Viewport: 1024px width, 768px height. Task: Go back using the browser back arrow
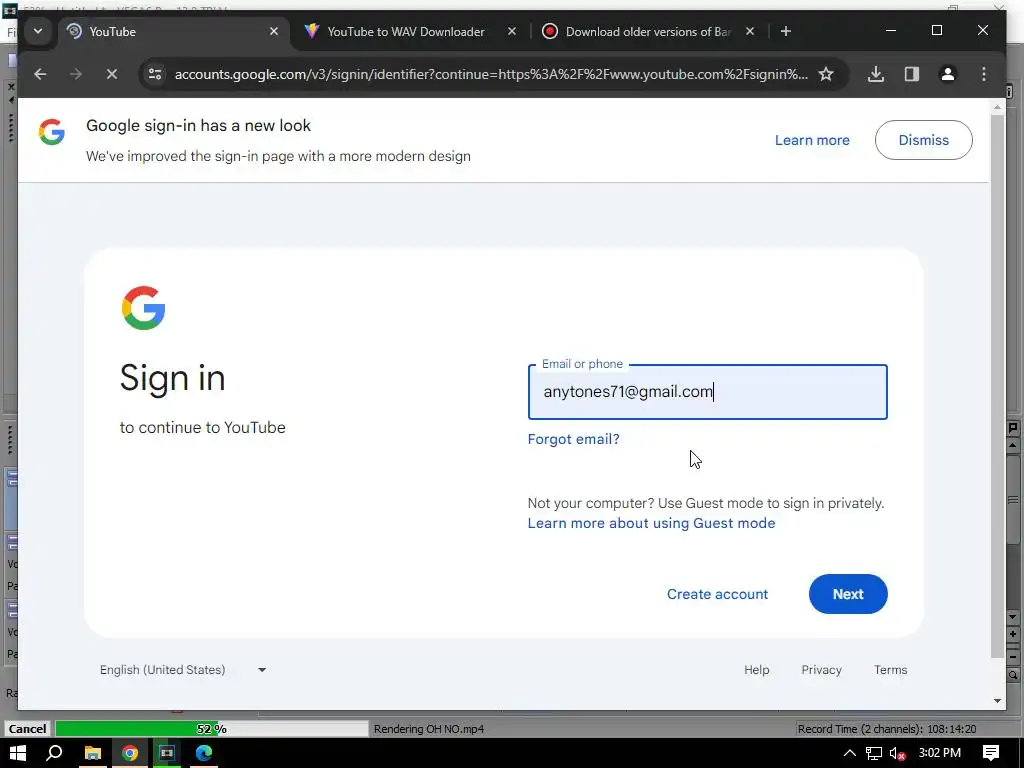[x=40, y=74]
